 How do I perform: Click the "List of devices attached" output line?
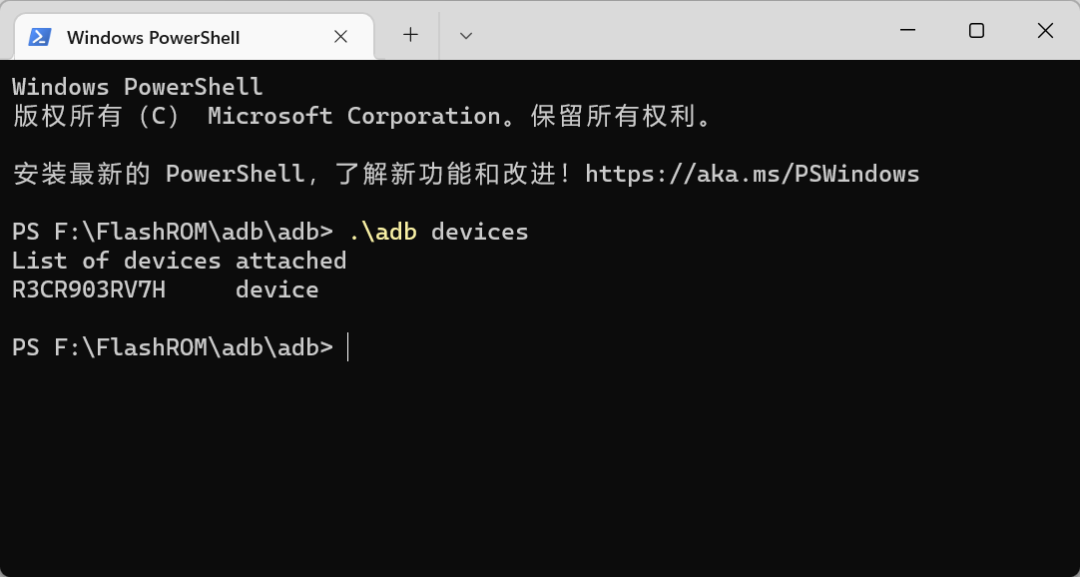[x=179, y=261]
